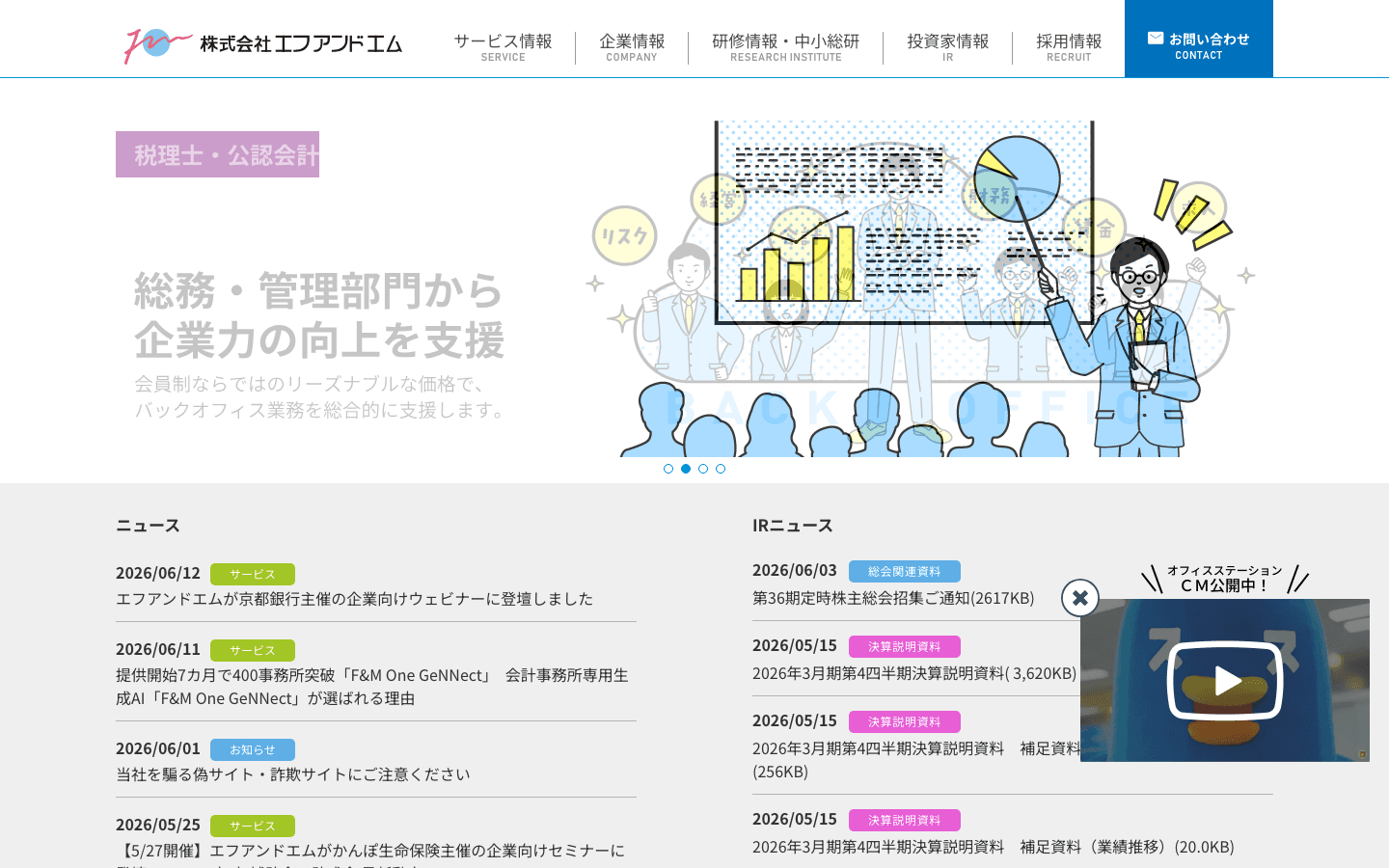
Task: Close the CM video popup
Action: [1080, 598]
